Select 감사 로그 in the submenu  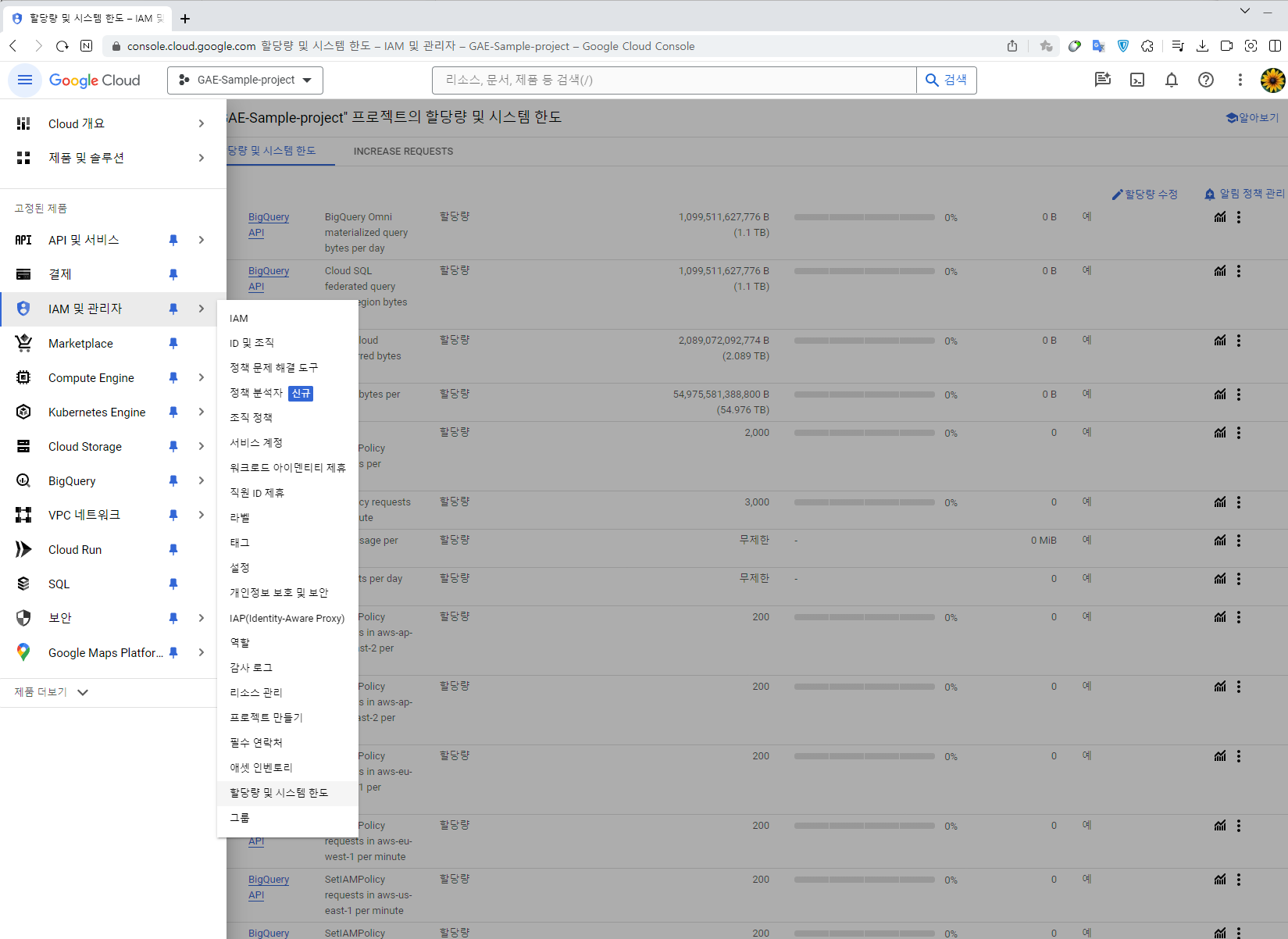click(x=287, y=668)
